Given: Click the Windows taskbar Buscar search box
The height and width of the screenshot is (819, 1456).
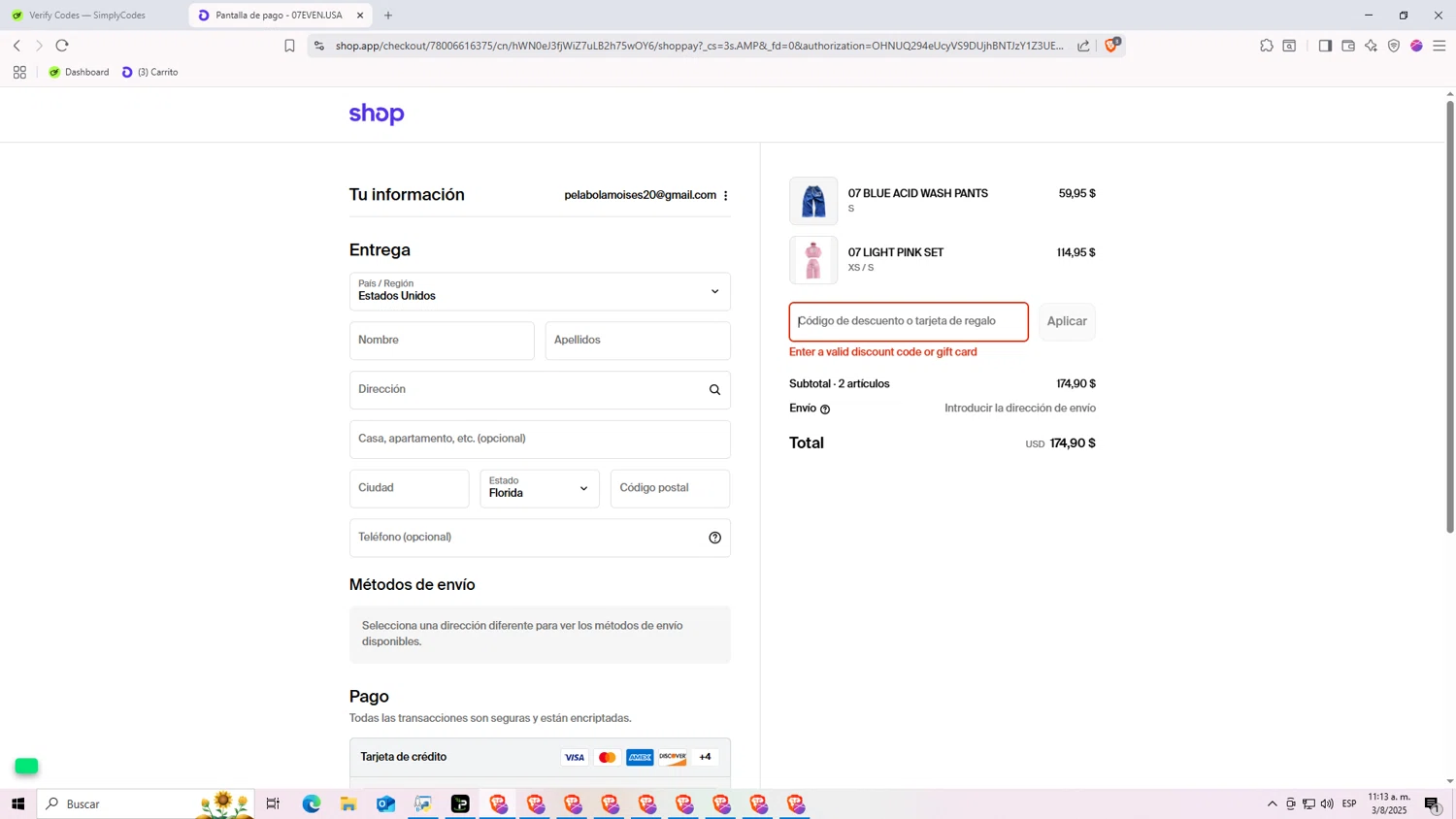Looking at the screenshot, I should (x=146, y=803).
